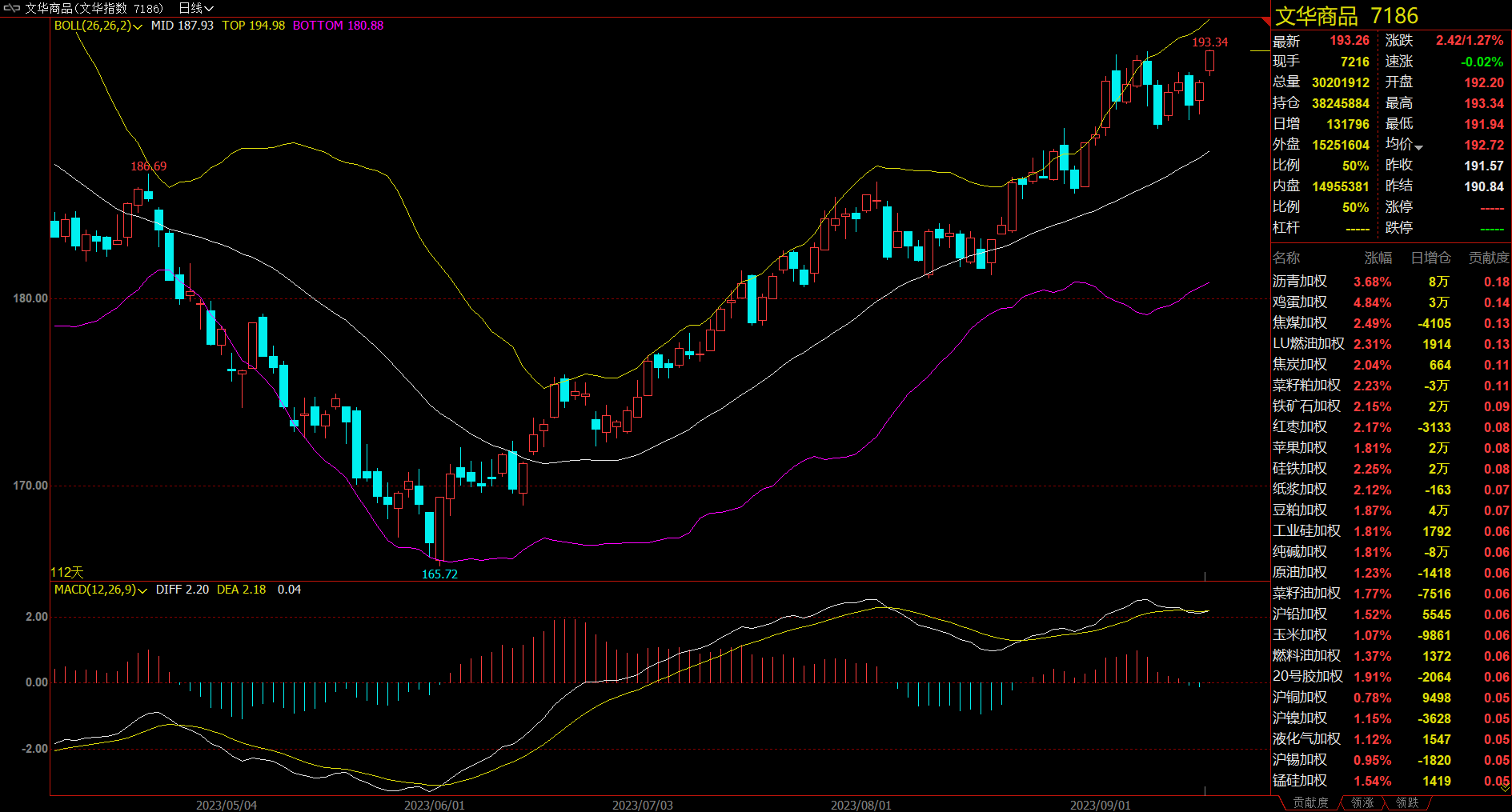The height and width of the screenshot is (812, 1512).
Task: Click the DIFF 2.20 MACD readout
Action: click(x=182, y=590)
